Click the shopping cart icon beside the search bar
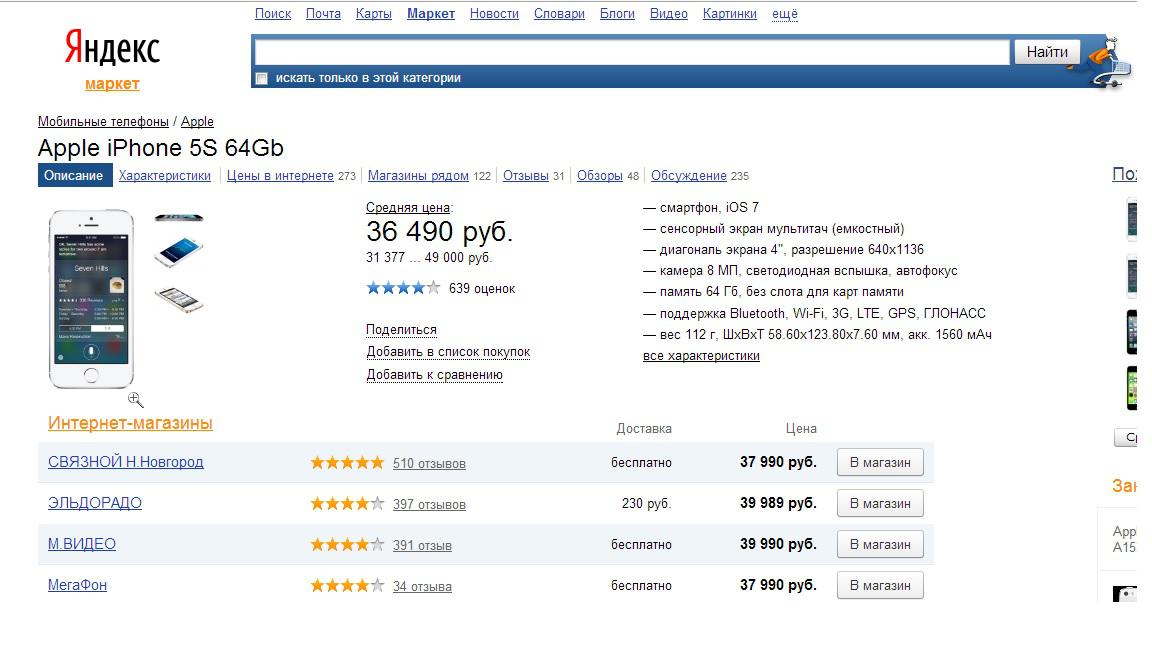 (1109, 62)
